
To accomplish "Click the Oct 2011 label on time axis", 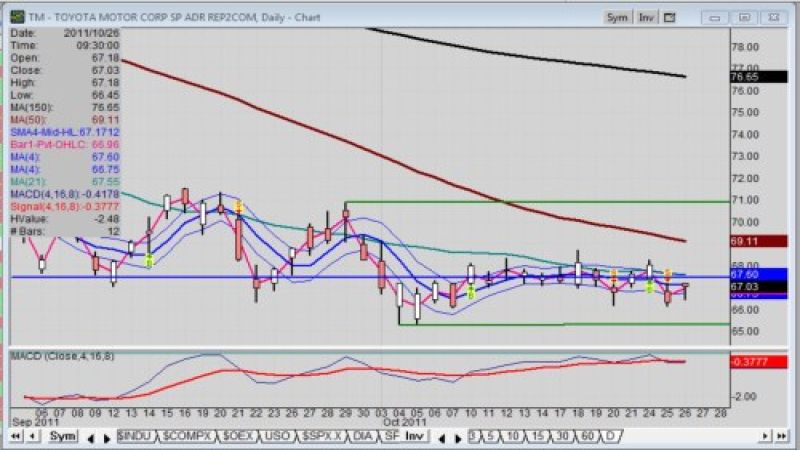I will pyautogui.click(x=404, y=422).
